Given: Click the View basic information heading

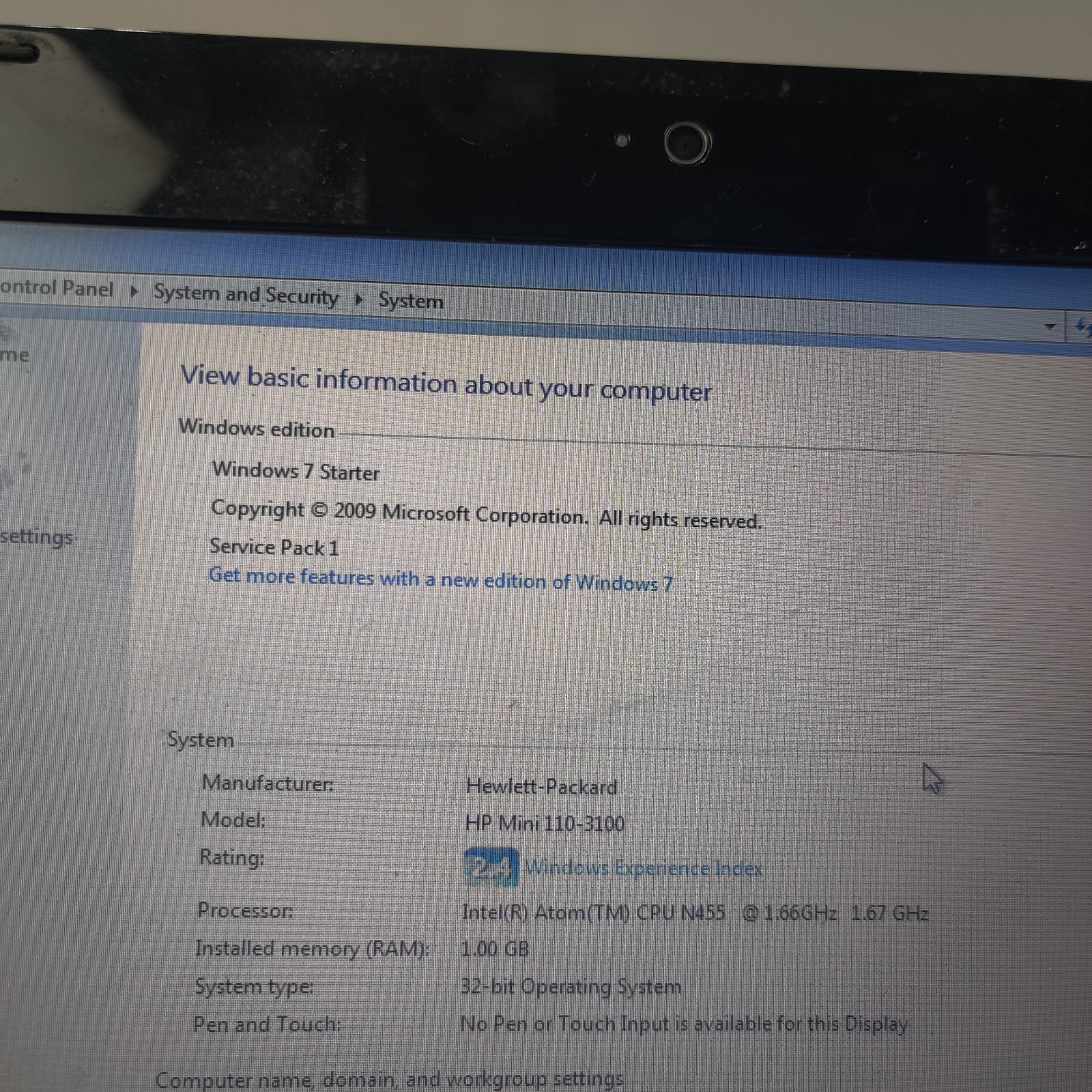Looking at the screenshot, I should point(446,383).
